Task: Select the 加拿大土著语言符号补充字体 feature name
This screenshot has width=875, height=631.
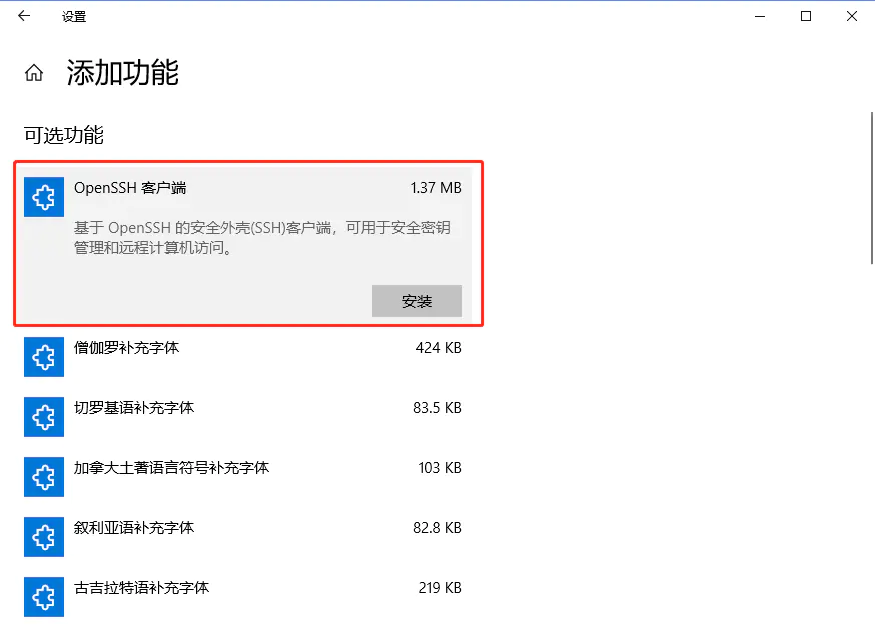Action: pyautogui.click(x=171, y=468)
